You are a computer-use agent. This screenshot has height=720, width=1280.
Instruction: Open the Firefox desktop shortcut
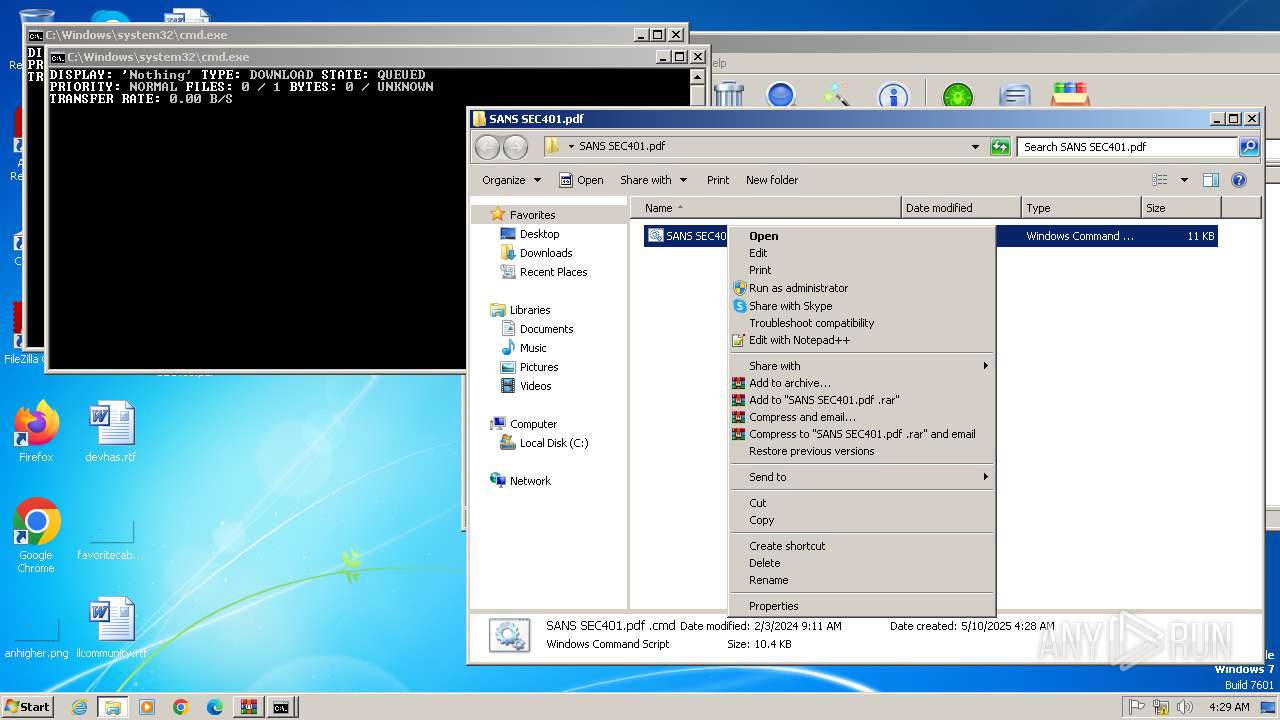(x=36, y=432)
